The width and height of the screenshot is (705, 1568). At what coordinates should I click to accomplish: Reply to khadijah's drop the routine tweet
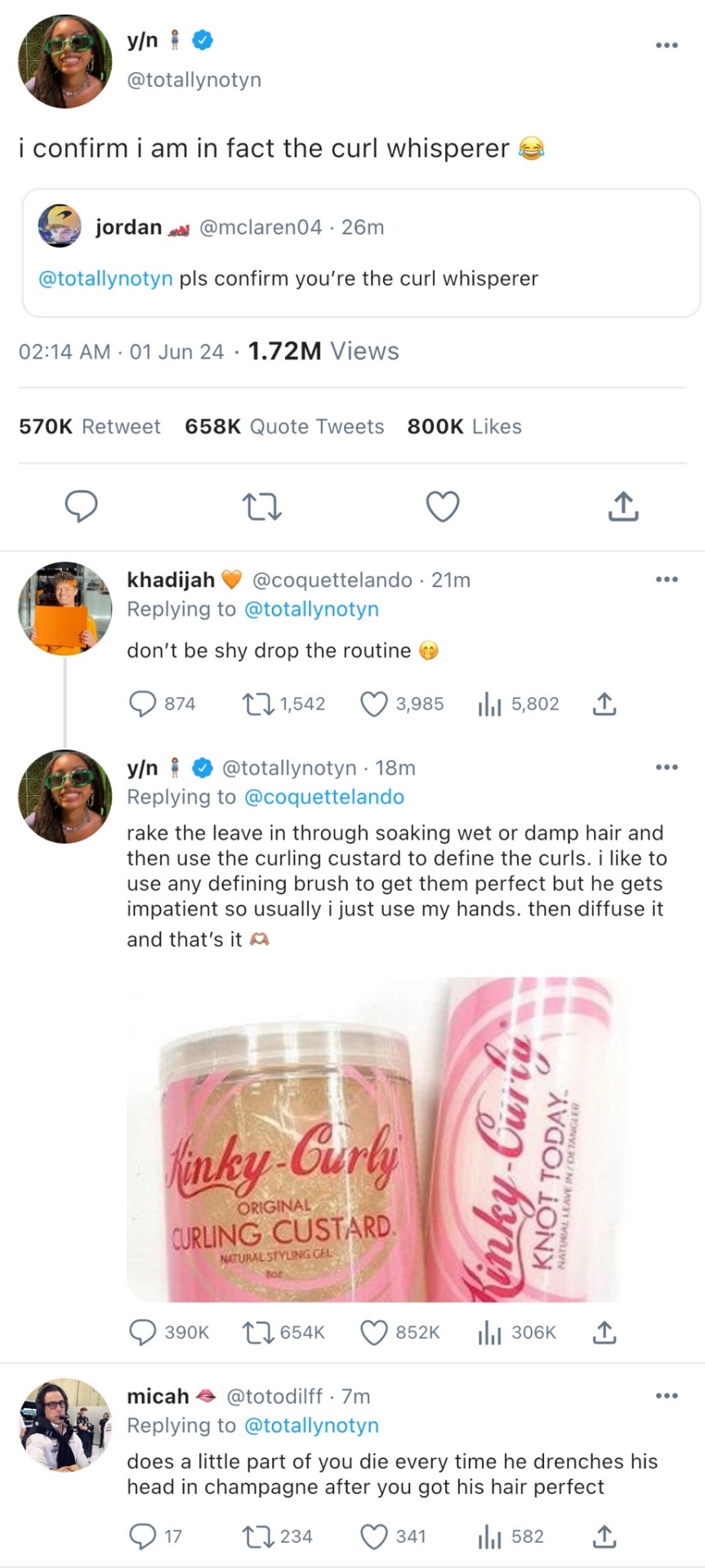(x=143, y=704)
